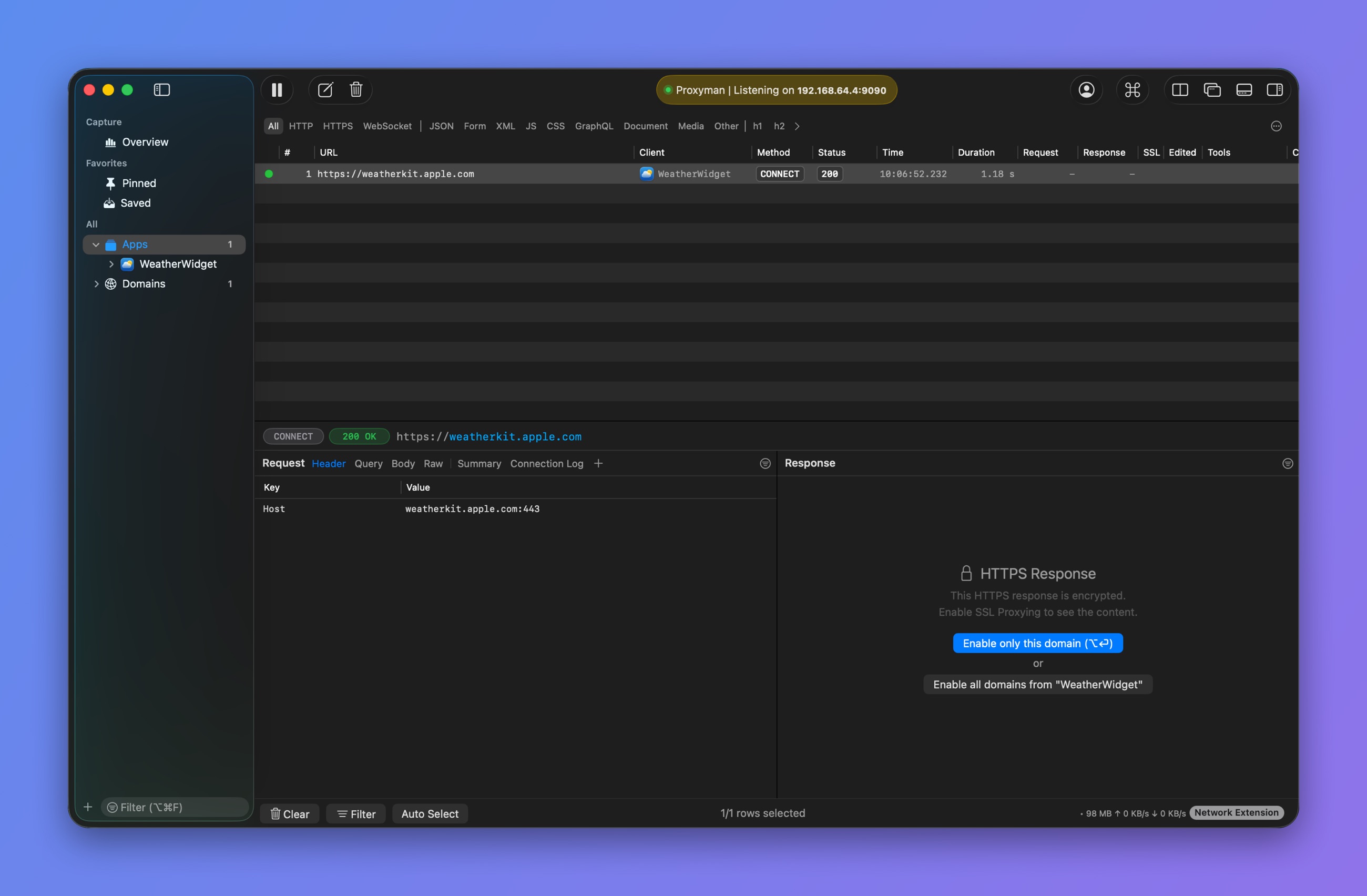
Task: Click the bottom Filter button
Action: tap(356, 814)
